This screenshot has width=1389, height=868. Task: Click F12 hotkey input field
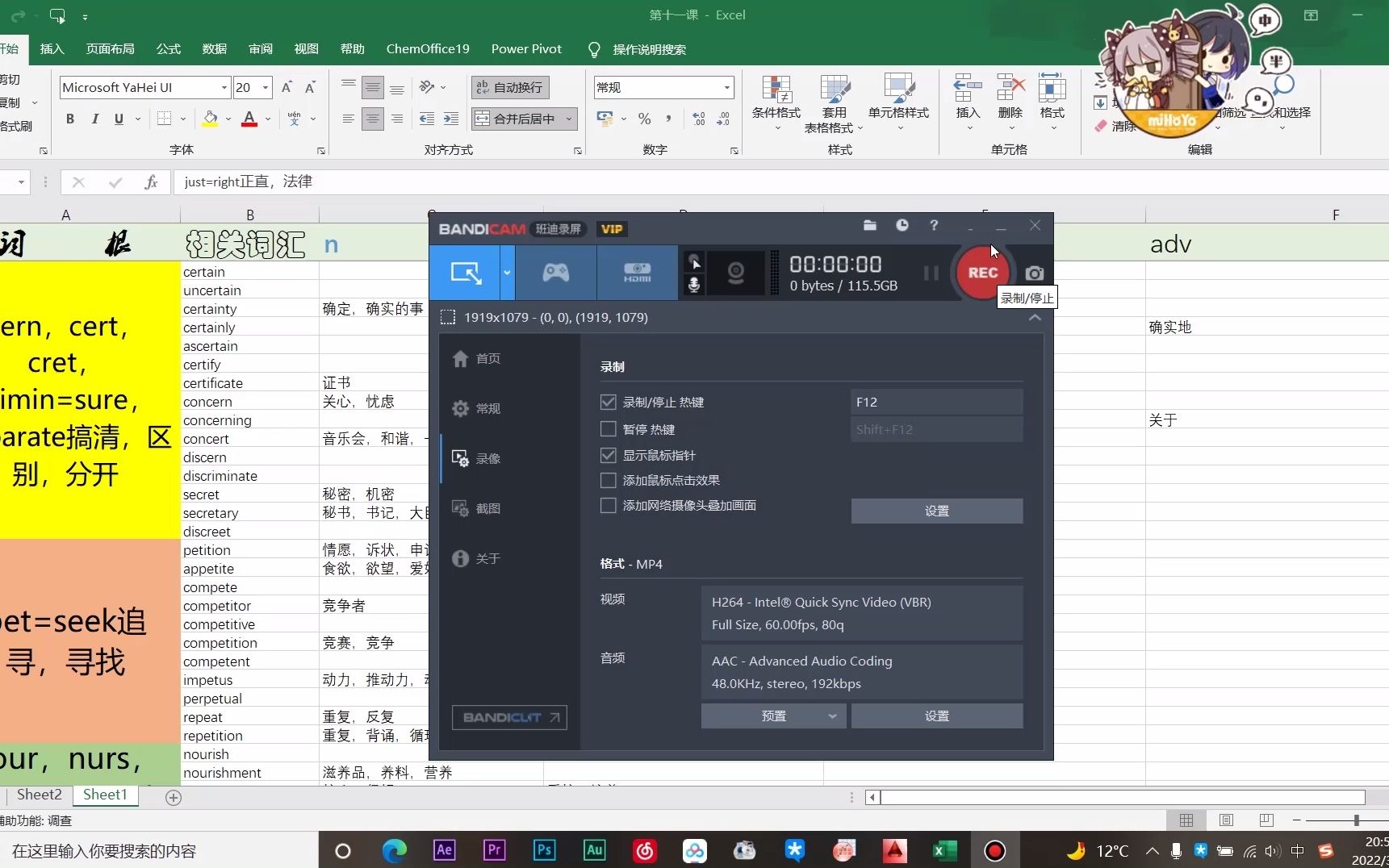tap(936, 402)
